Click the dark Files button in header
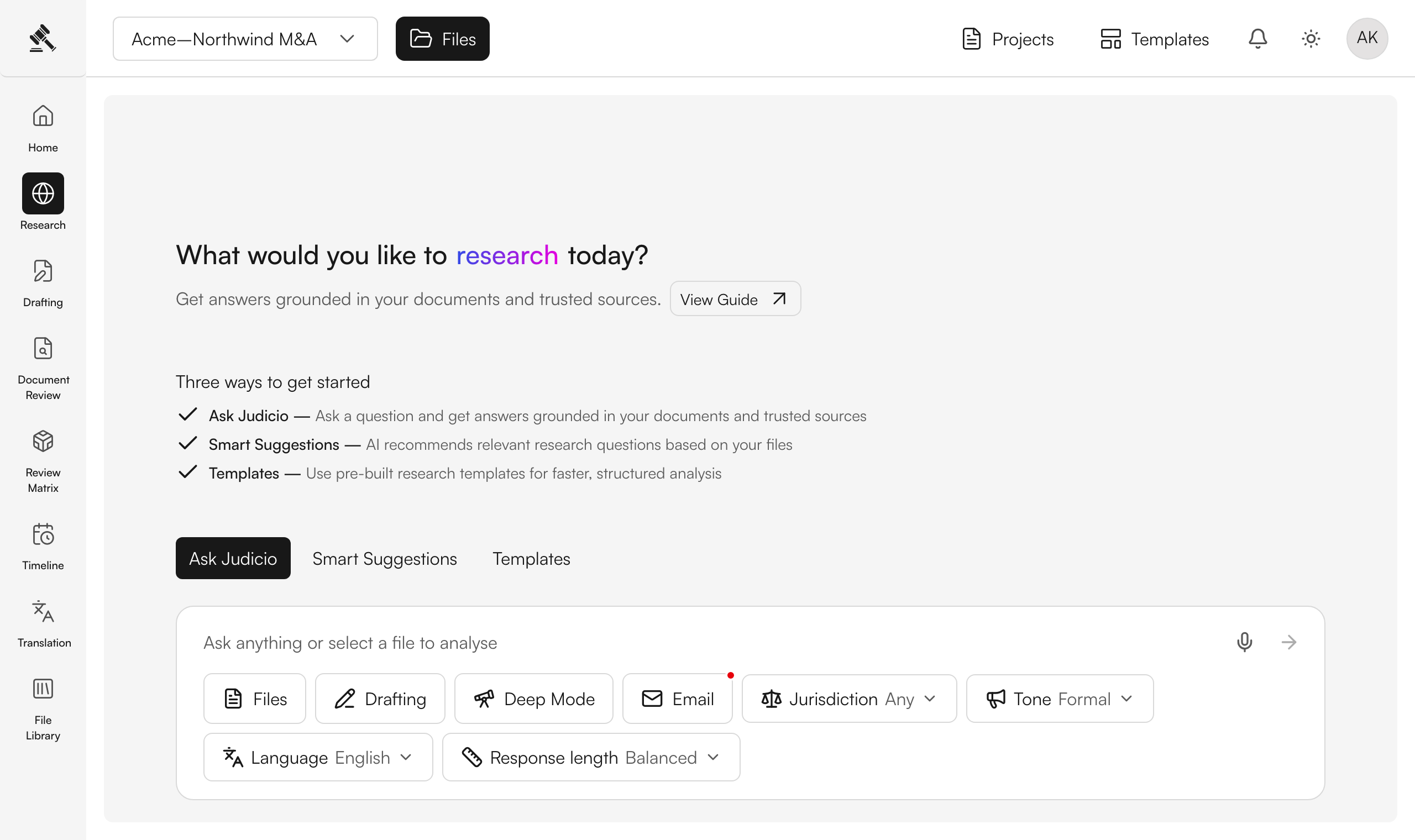 443,39
